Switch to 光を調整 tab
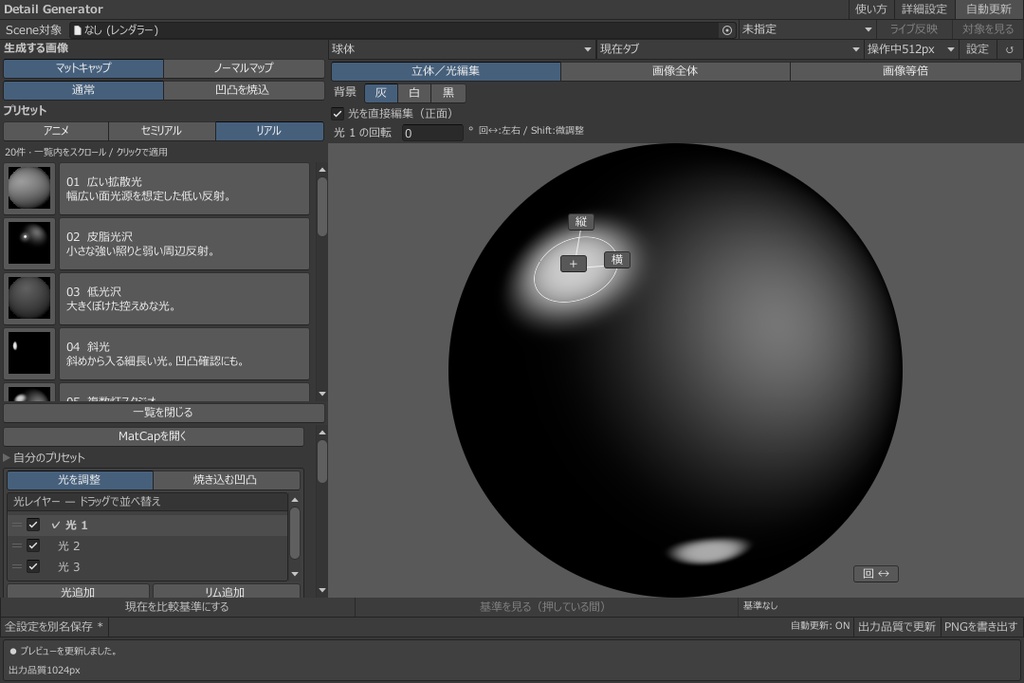1024x683 pixels. point(80,480)
